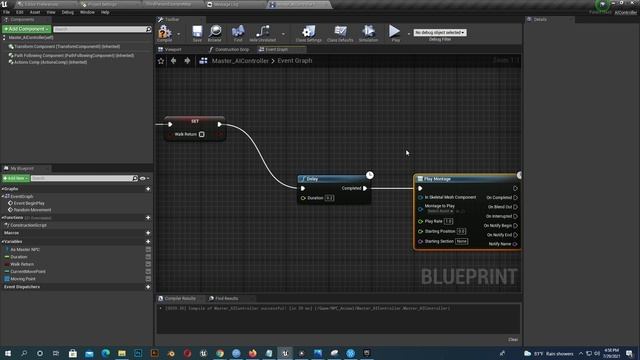Collapse the Variables section
The height and width of the screenshot is (360, 640).
click(2, 242)
